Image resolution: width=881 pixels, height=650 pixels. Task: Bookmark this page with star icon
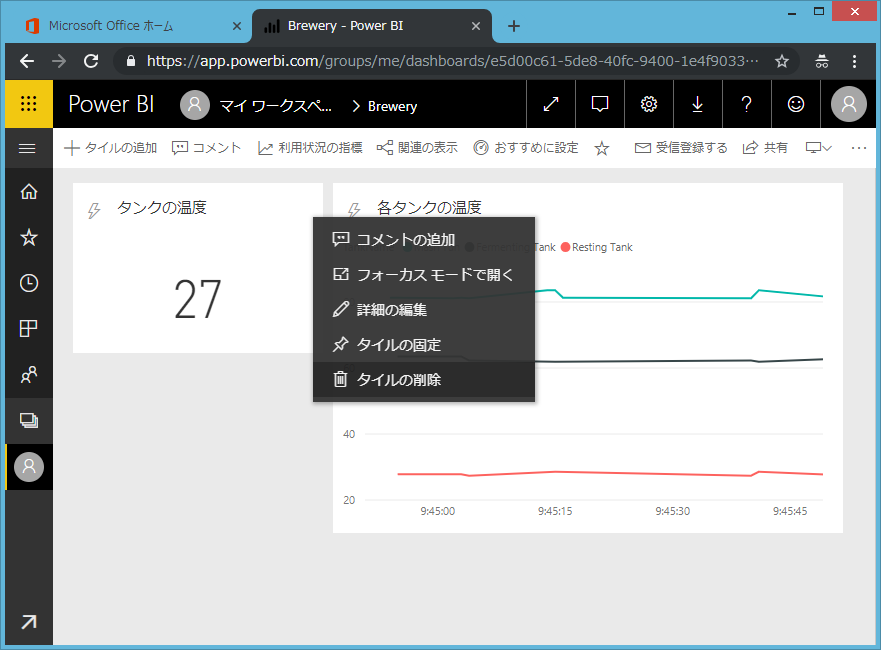pos(782,61)
